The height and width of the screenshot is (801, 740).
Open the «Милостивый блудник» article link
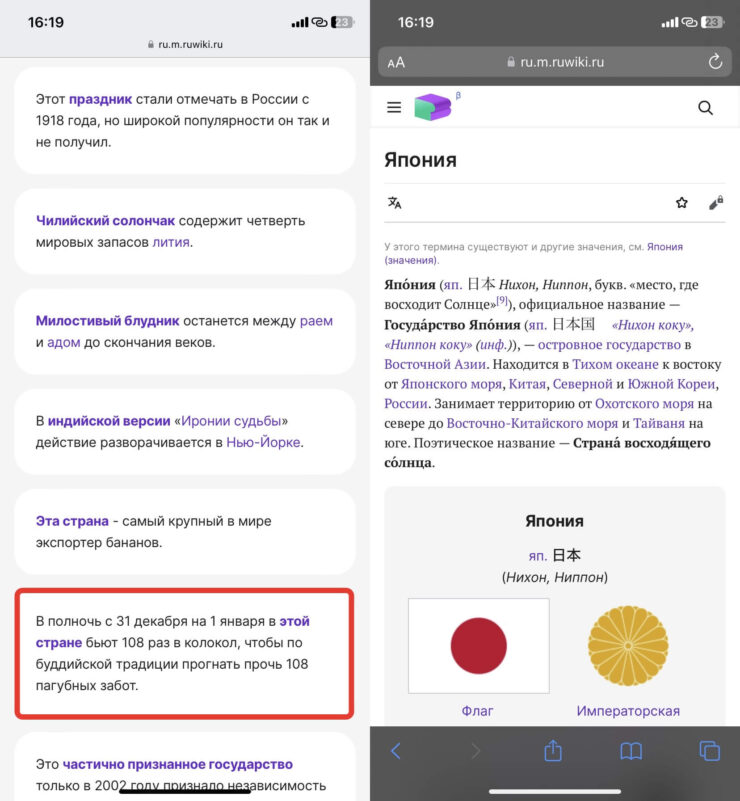[x=107, y=321]
